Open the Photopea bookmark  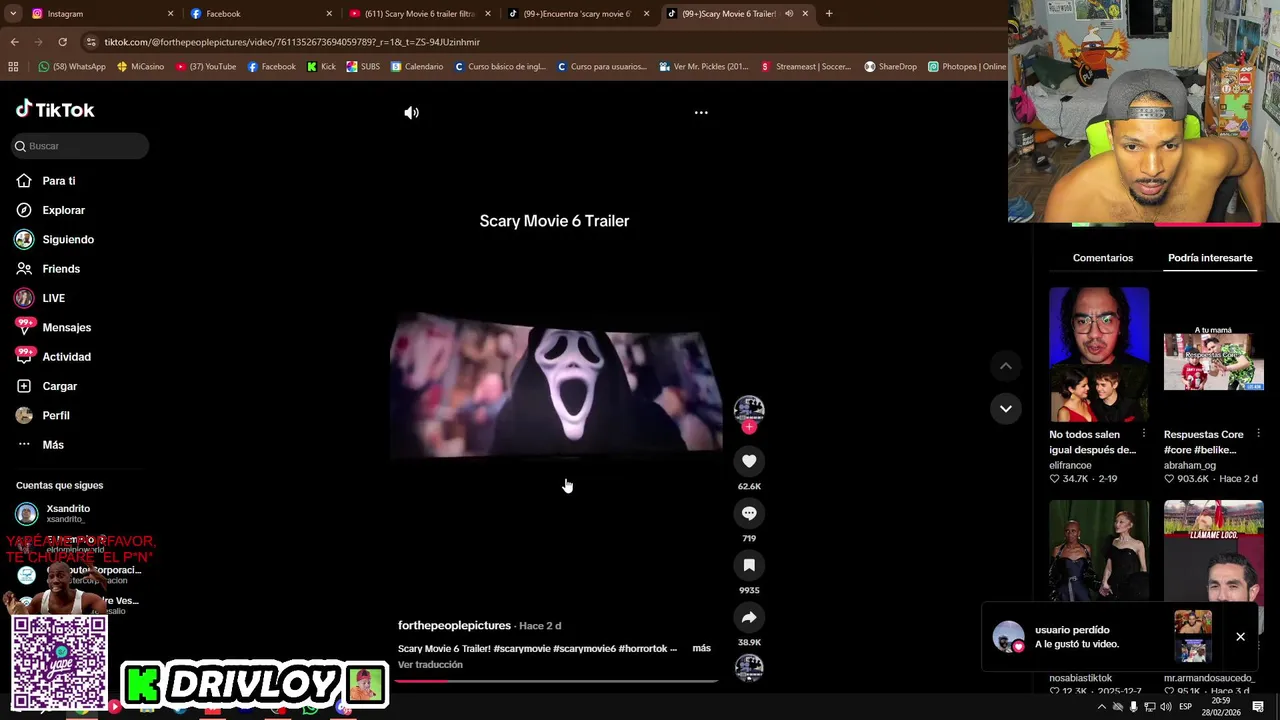[966, 67]
